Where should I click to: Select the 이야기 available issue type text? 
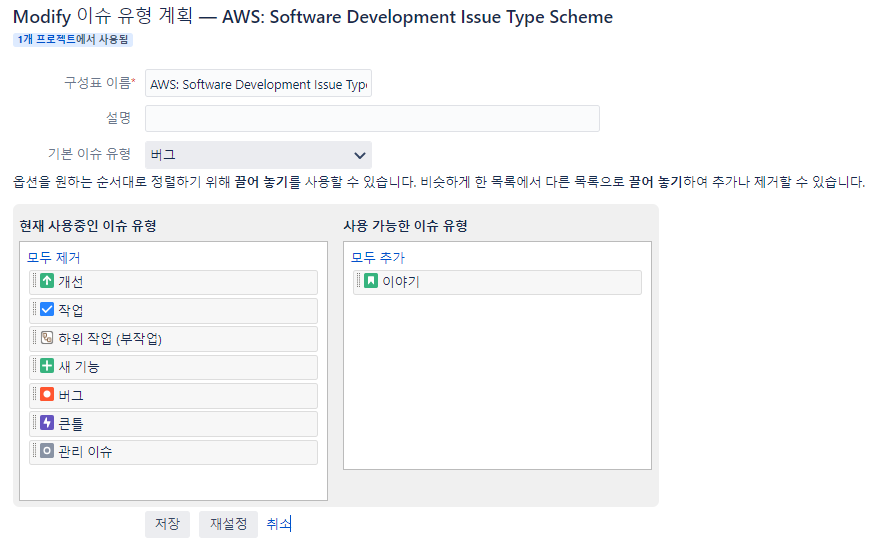(x=401, y=281)
